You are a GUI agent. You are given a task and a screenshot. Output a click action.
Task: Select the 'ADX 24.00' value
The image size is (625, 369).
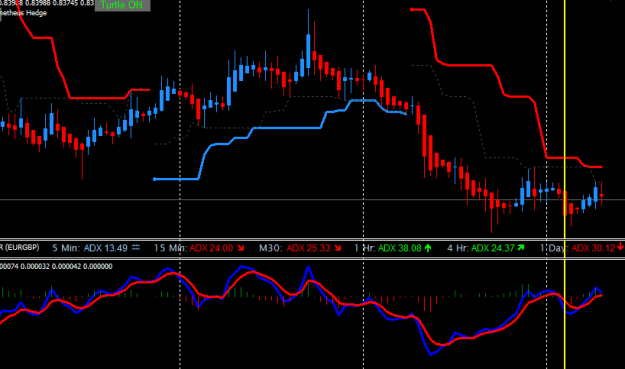211,248
